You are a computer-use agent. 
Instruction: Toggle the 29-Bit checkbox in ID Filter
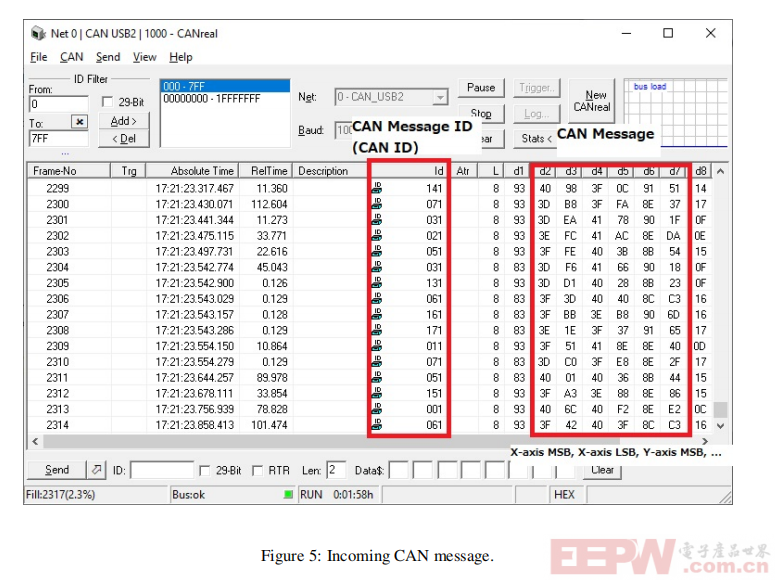[107, 102]
